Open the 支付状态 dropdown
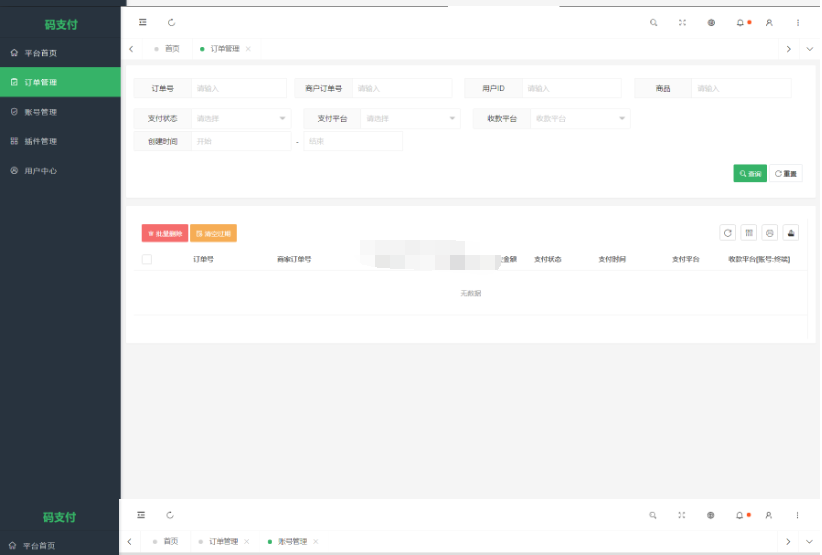Screen dimensions: 822x555 point(239,118)
